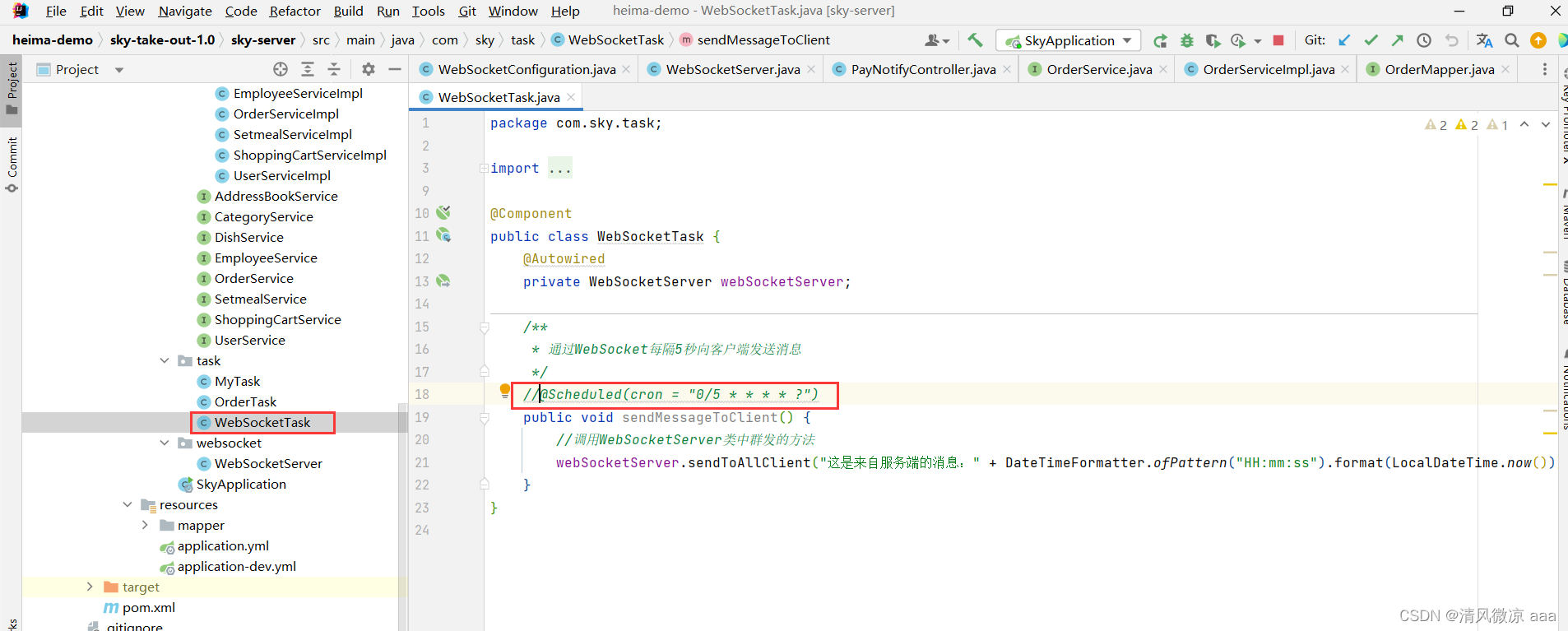Select application-dev.yml in the tree
Image resolution: width=1568 pixels, height=631 pixels.
pyautogui.click(x=236, y=566)
